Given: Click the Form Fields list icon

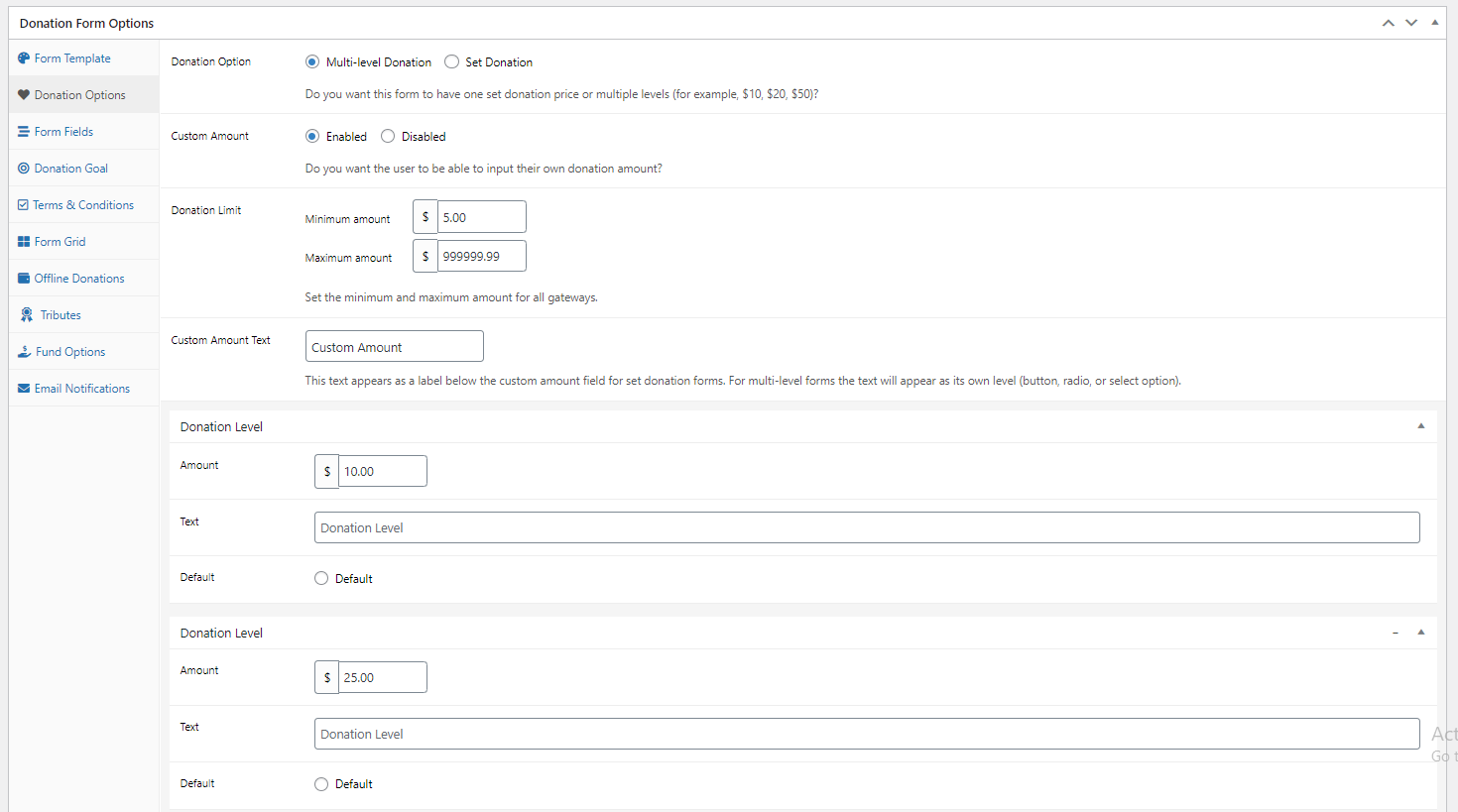Looking at the screenshot, I should 24,132.
